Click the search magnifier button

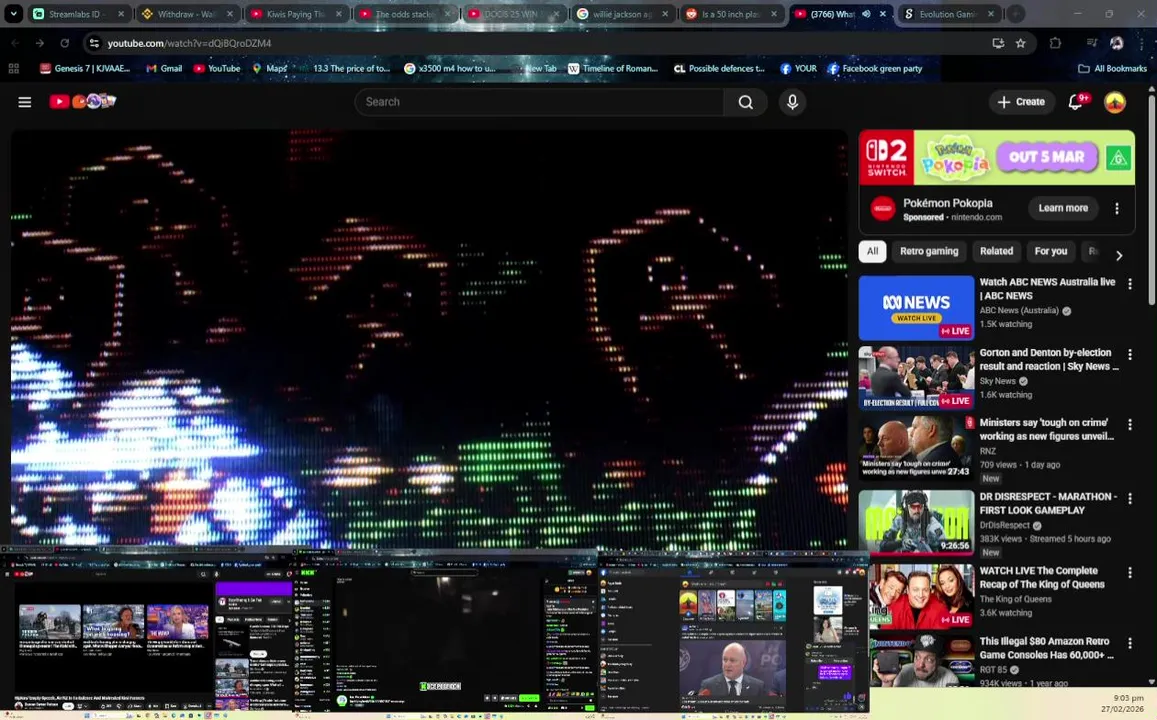(x=745, y=102)
